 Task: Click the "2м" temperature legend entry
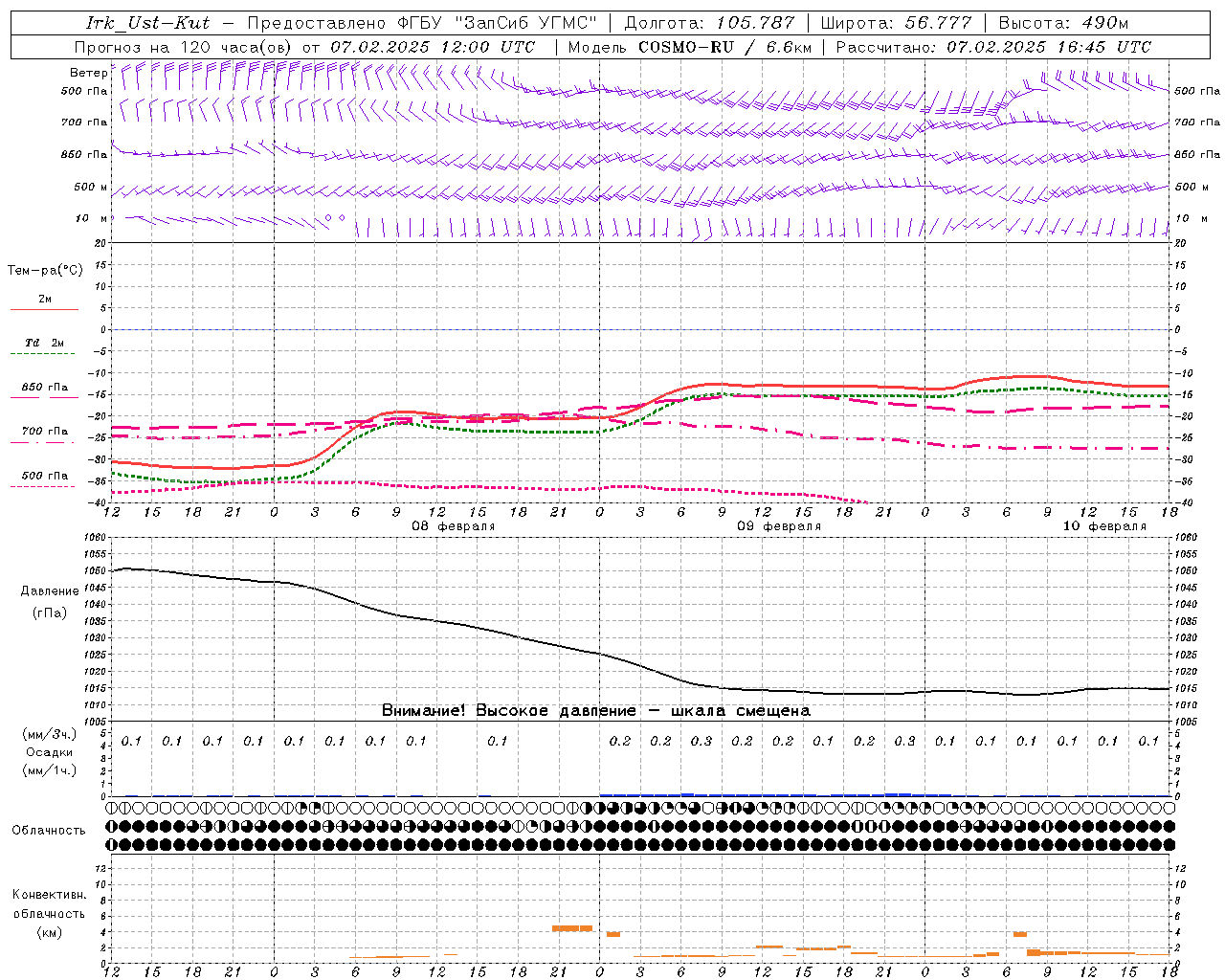coord(45,300)
